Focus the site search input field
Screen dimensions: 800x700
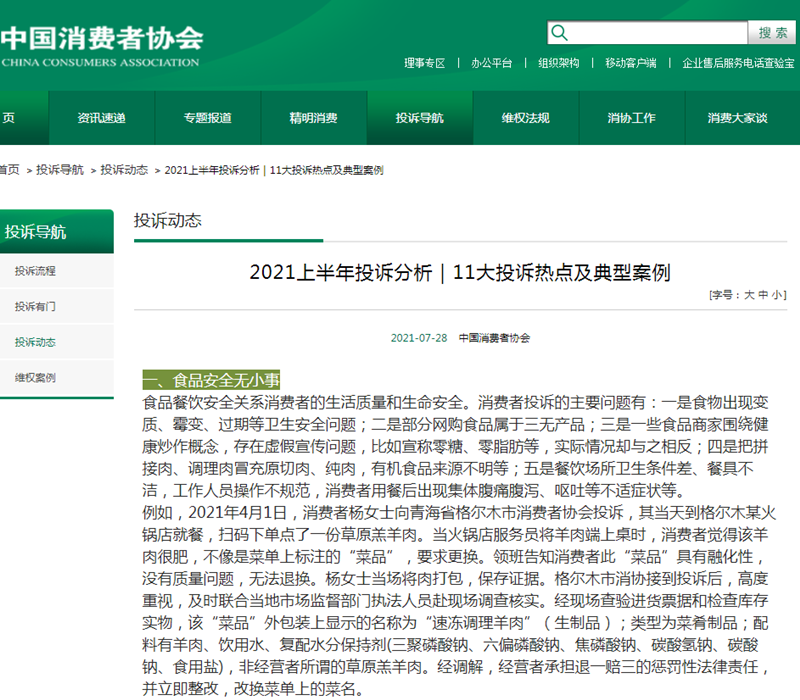[647, 33]
